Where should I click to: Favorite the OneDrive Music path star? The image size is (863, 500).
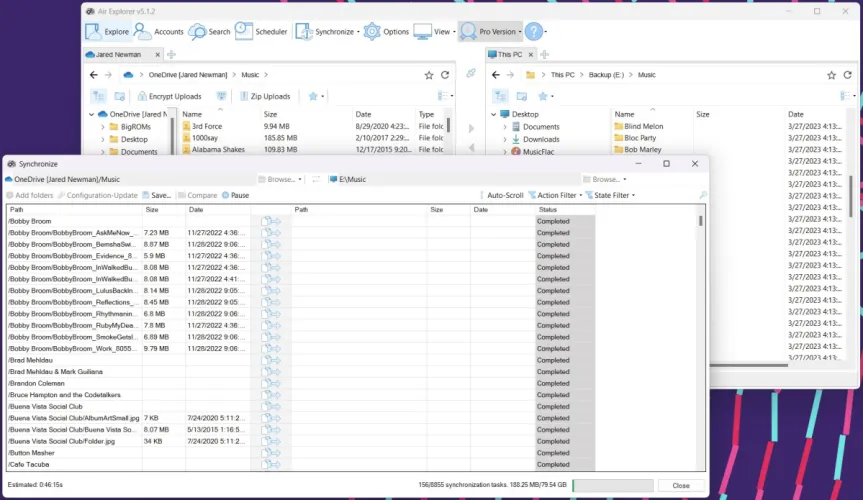(429, 75)
